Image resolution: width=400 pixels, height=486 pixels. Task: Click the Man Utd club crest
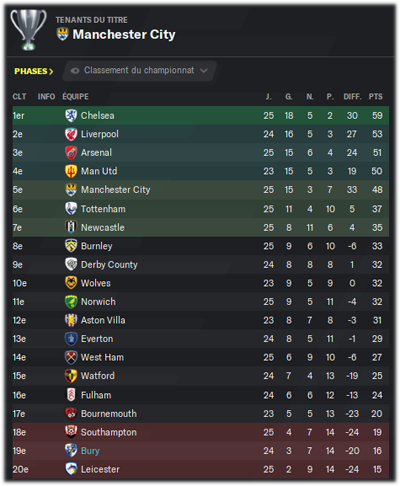(71, 171)
